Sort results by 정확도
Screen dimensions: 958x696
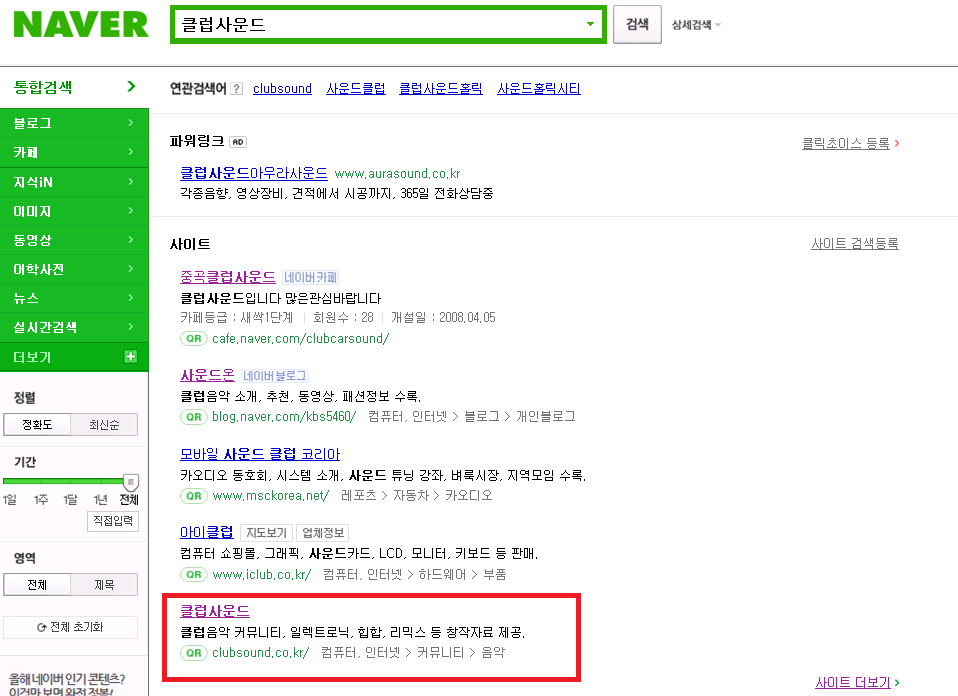[x=37, y=425]
